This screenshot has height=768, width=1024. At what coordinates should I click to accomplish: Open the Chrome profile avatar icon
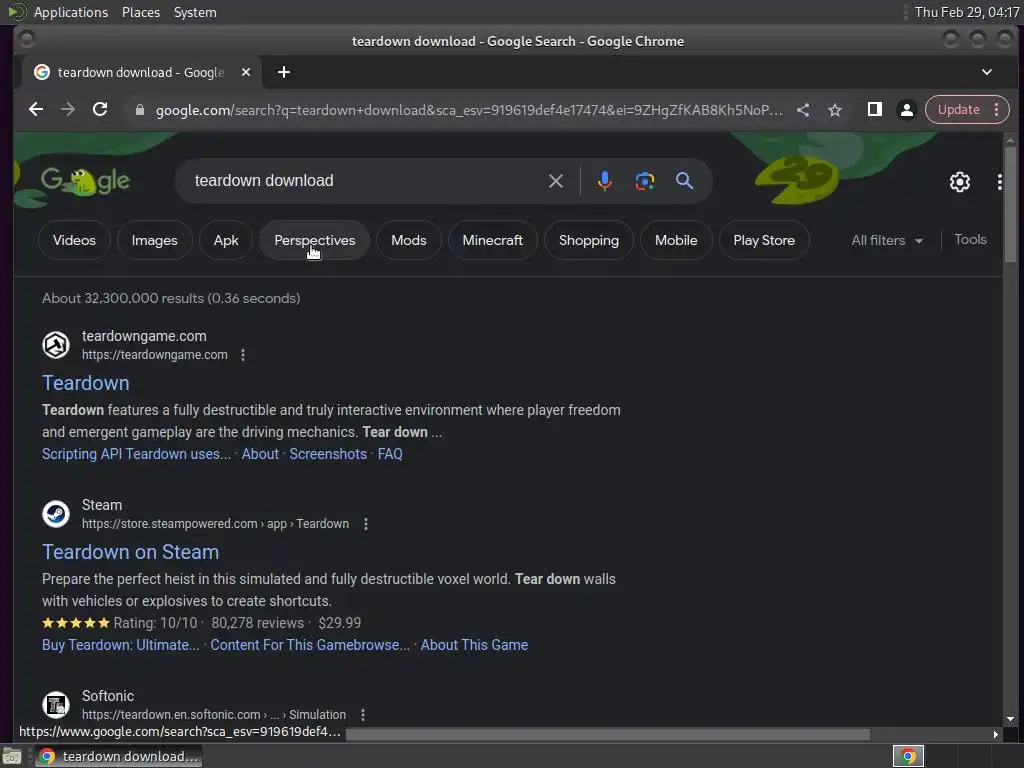click(906, 110)
